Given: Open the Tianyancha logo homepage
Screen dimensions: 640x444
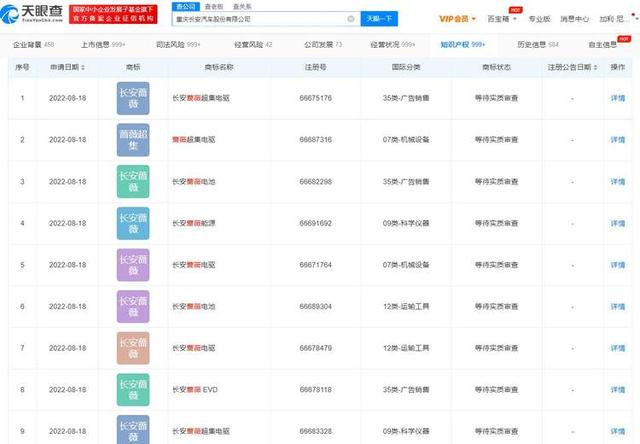Looking at the screenshot, I should pos(32,14).
